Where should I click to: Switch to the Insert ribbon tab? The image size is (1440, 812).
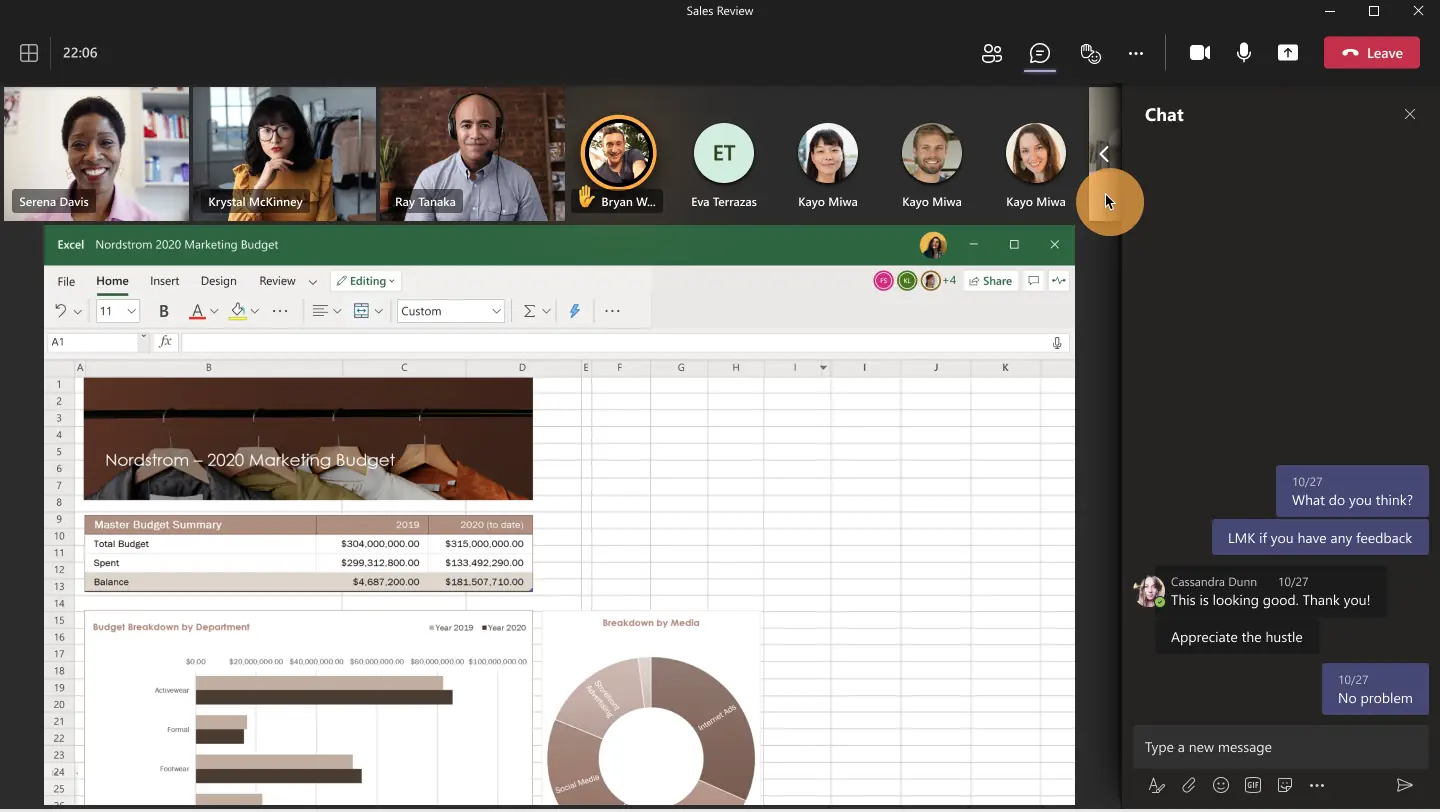tap(164, 281)
